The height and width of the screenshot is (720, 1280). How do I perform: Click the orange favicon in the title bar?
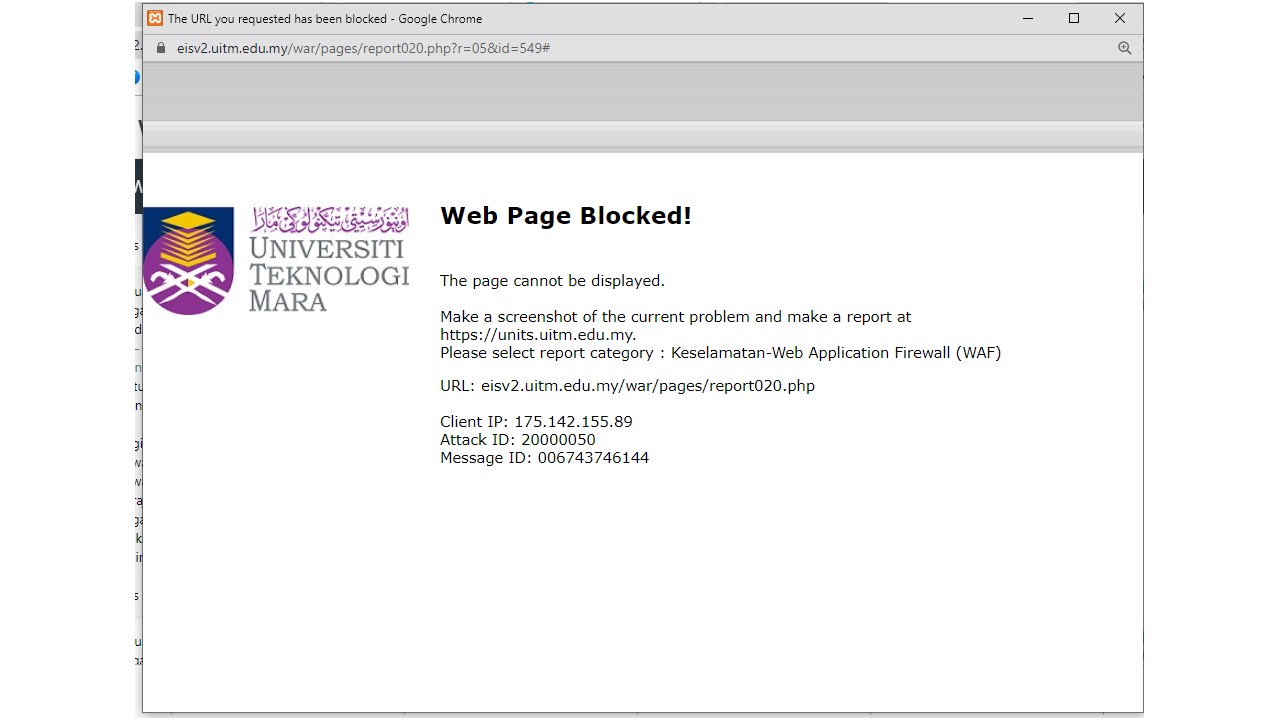tap(155, 18)
